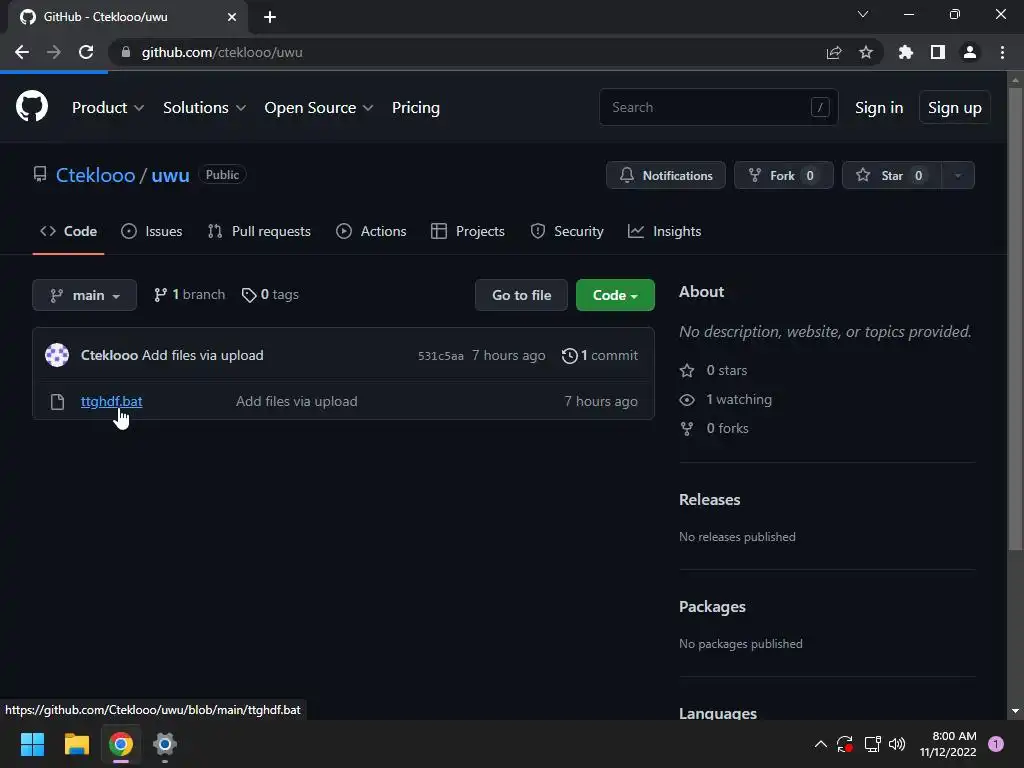Open the Cteklooo owner link

[x=95, y=175]
